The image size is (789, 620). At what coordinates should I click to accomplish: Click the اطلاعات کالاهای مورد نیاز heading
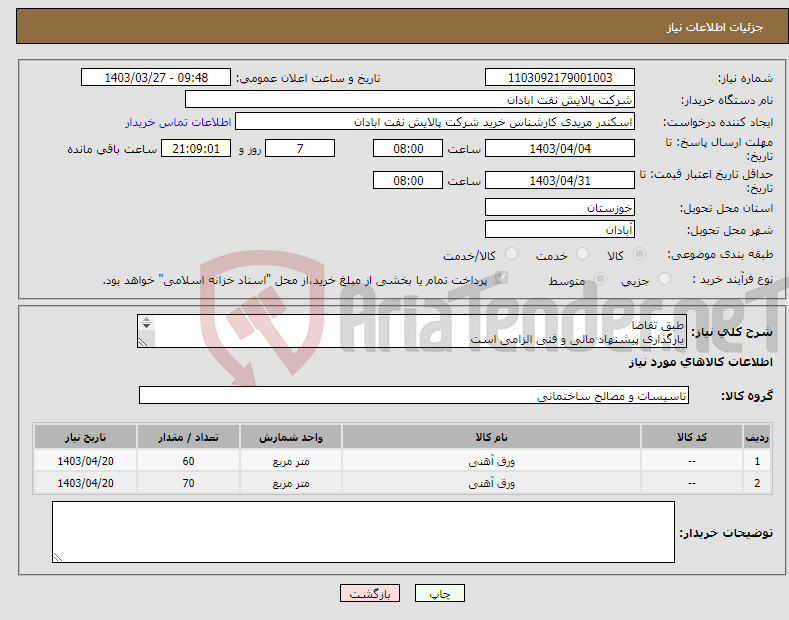(700, 362)
